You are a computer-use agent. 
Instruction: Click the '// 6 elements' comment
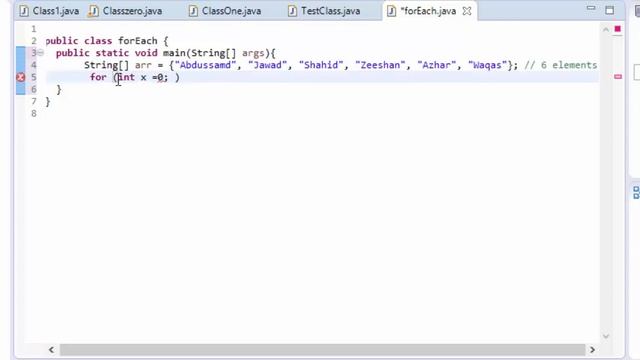click(x=561, y=65)
